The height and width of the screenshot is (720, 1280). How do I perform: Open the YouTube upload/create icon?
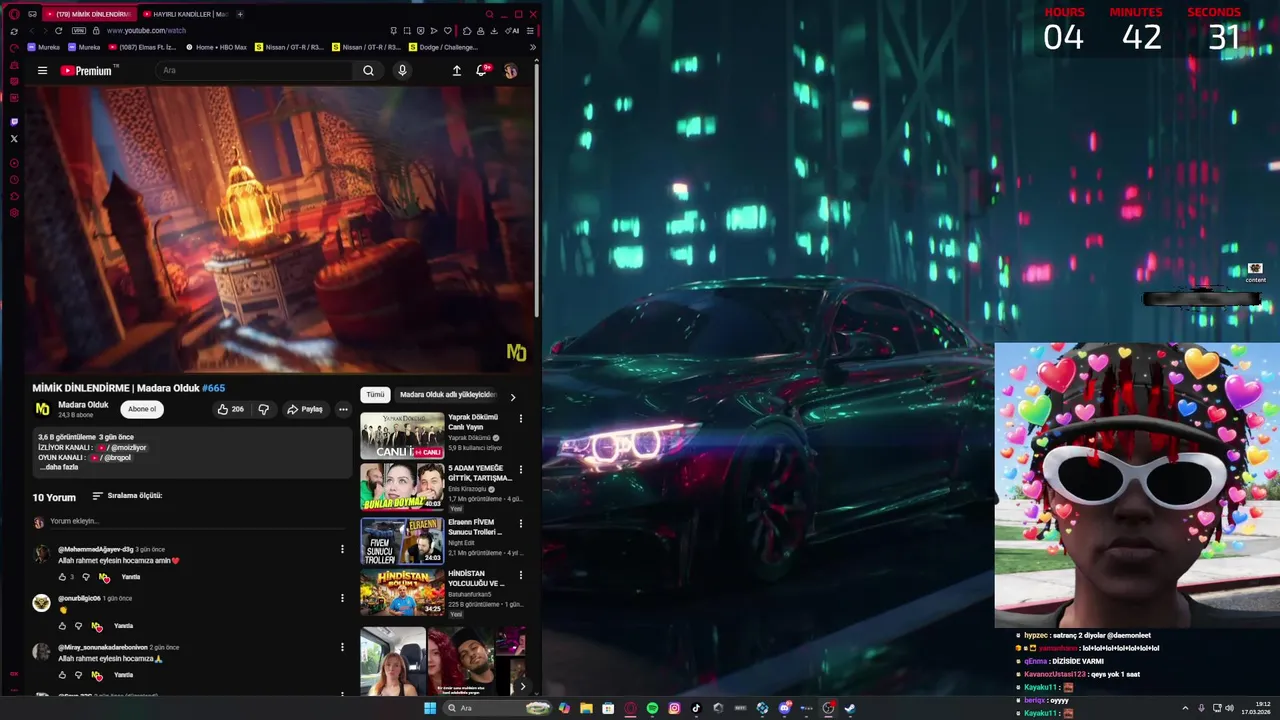[x=457, y=71]
